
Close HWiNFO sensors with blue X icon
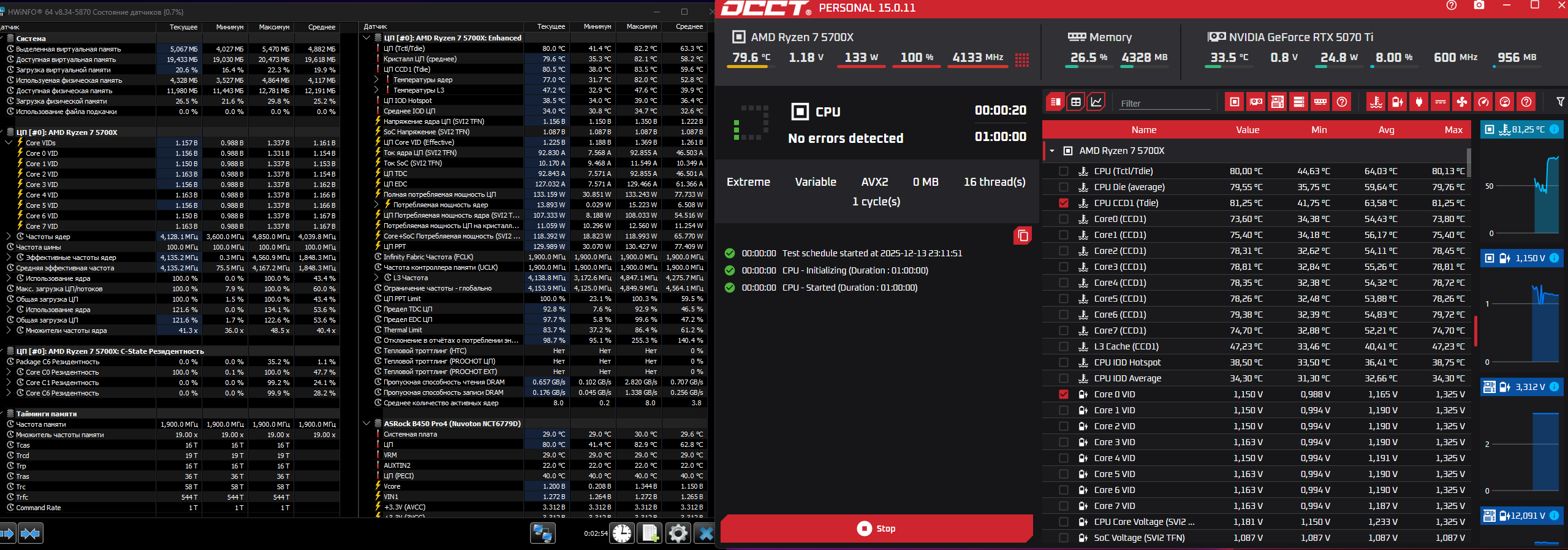705,533
